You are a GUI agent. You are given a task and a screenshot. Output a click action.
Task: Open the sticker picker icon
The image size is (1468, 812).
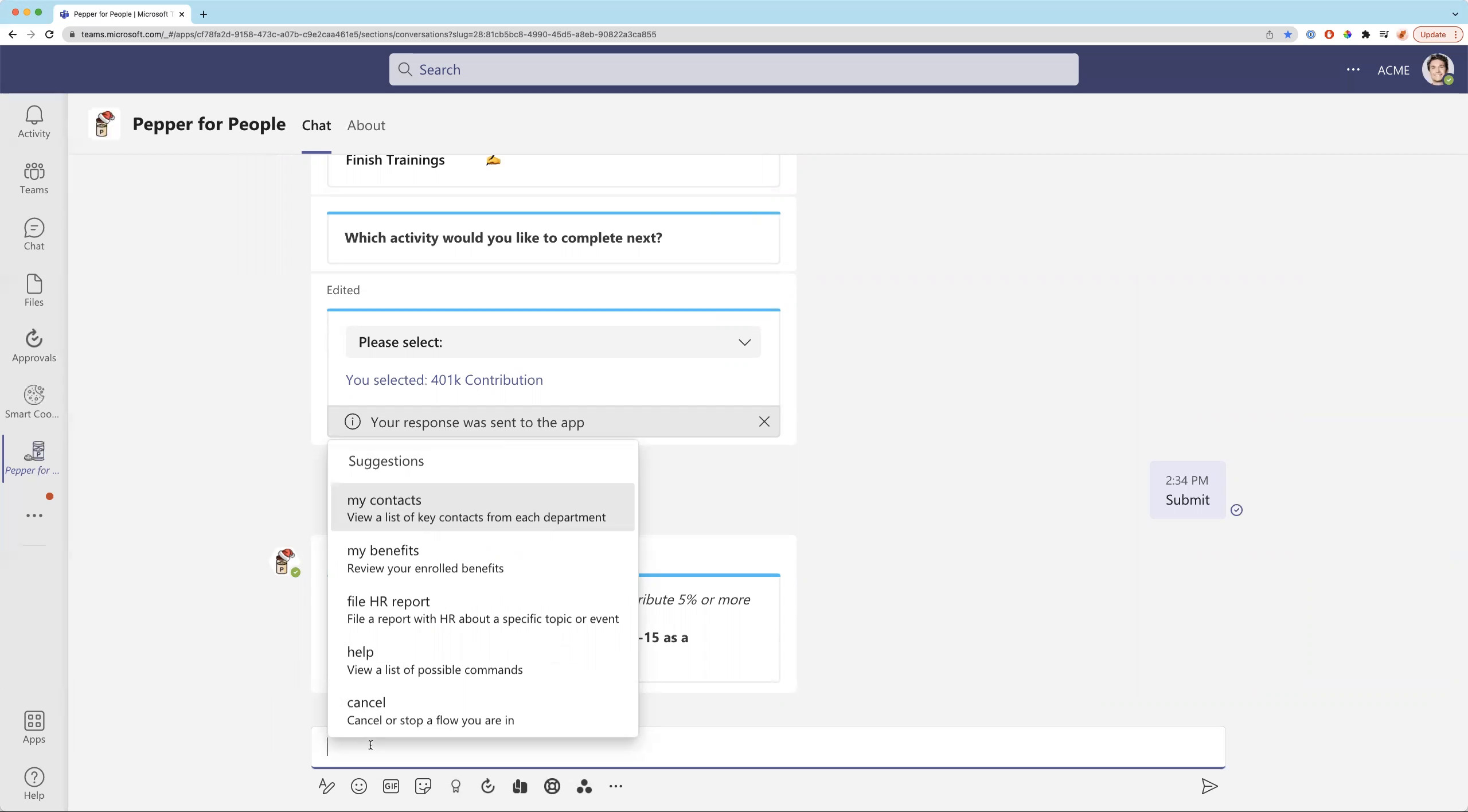[x=423, y=786]
